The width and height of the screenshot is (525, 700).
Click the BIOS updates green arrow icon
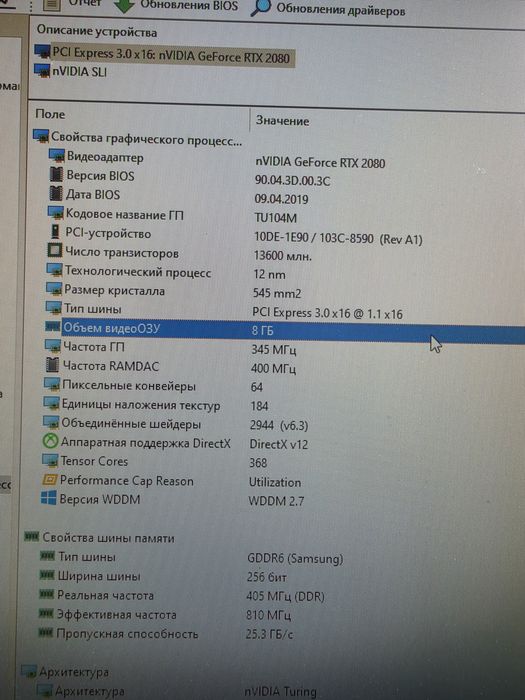click(124, 5)
